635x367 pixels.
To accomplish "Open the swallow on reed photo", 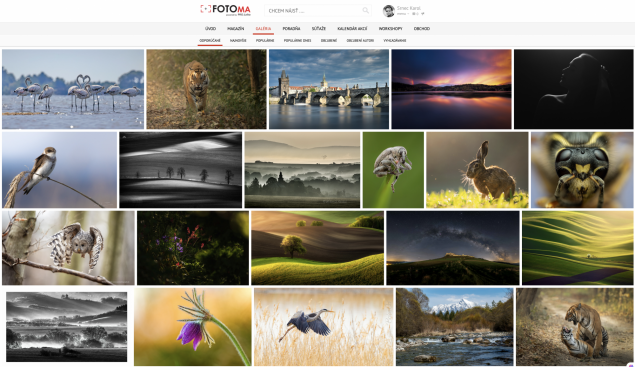I will pyautogui.click(x=60, y=170).
